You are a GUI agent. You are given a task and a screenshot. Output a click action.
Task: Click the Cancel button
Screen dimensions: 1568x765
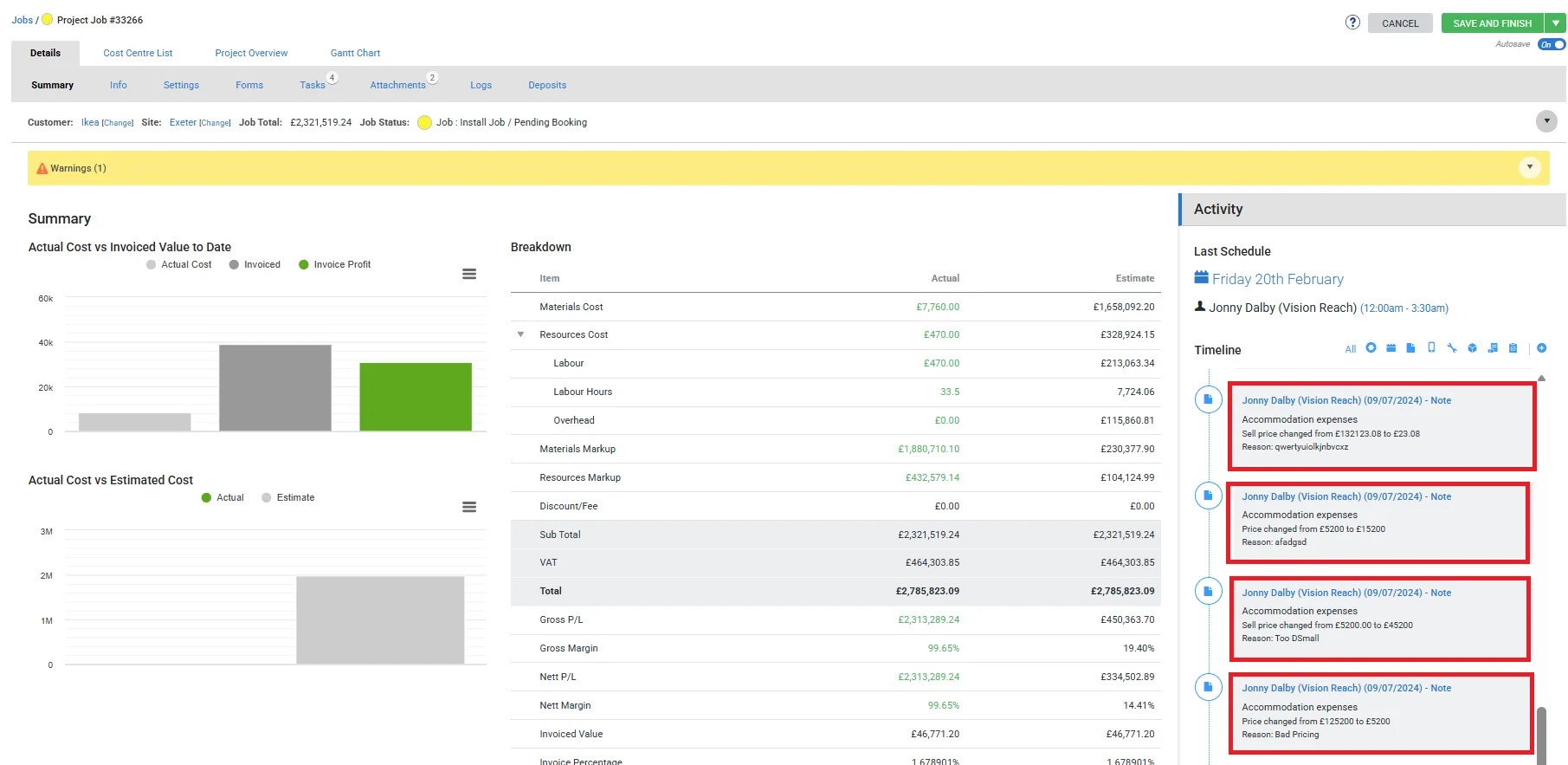pyautogui.click(x=1400, y=23)
